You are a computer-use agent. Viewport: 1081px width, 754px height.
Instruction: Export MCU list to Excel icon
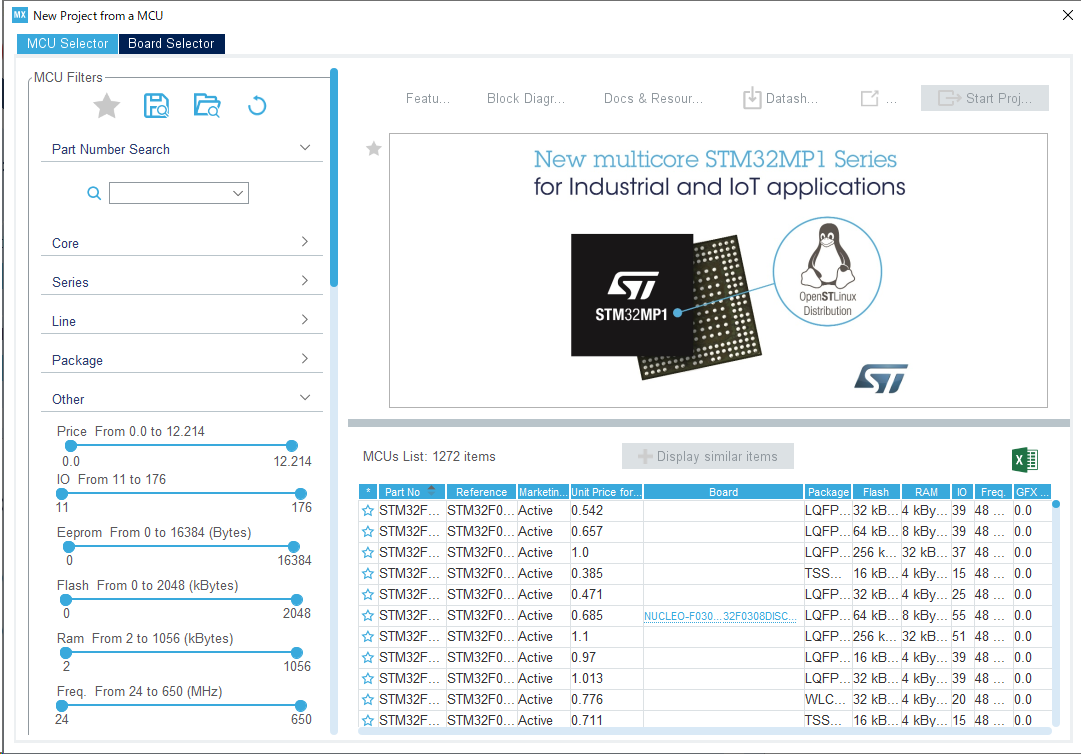coord(1024,460)
